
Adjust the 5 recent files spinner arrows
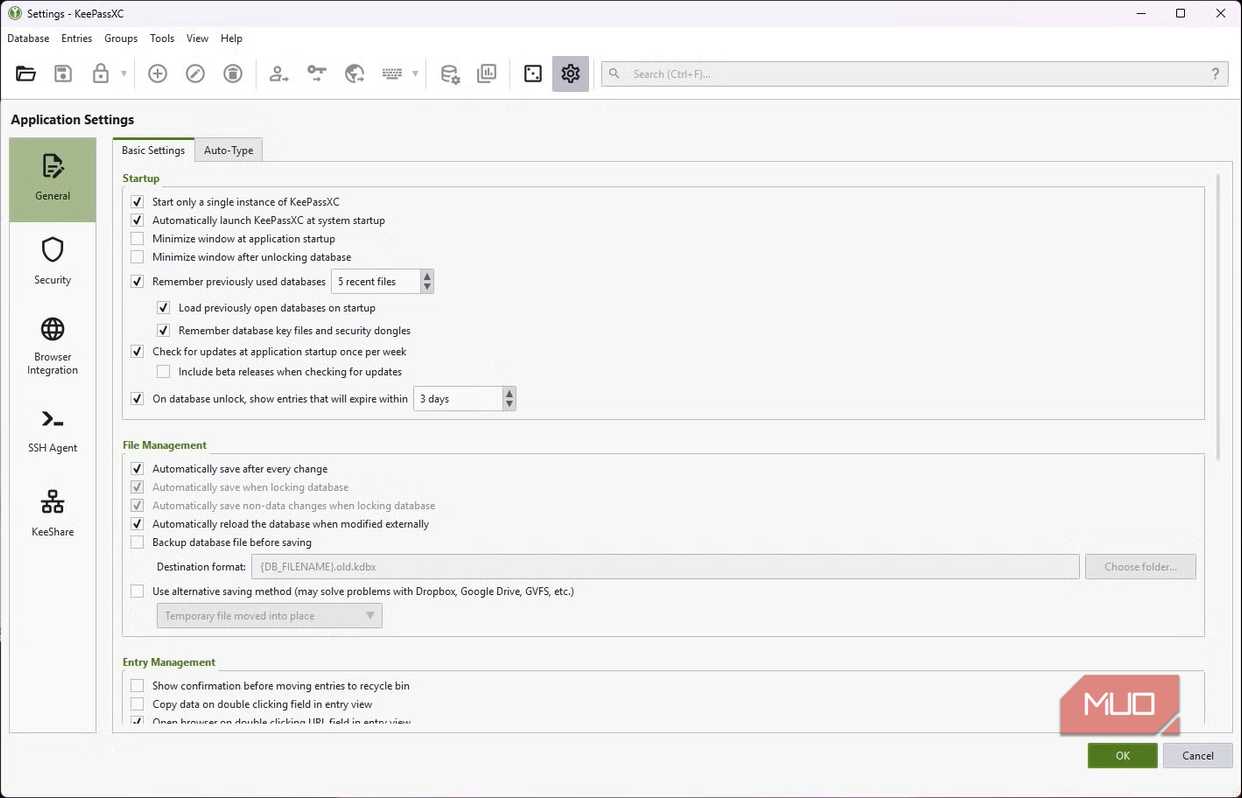tap(427, 282)
